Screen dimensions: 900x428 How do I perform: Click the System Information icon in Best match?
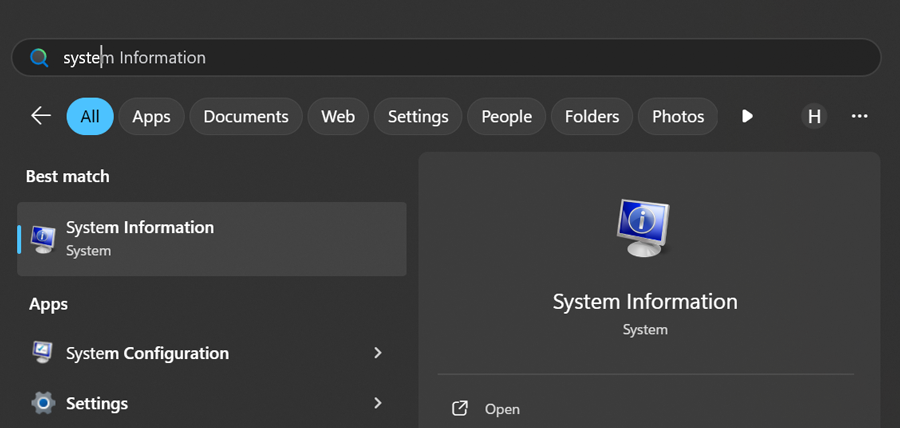click(x=43, y=238)
